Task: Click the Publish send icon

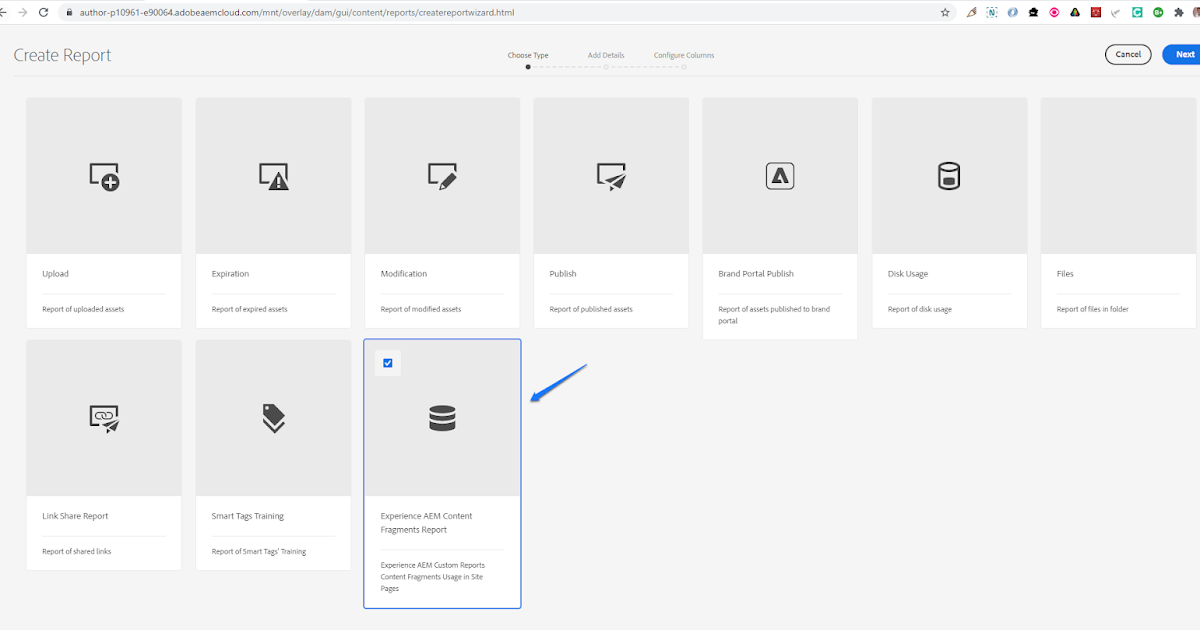Action: tap(611, 175)
